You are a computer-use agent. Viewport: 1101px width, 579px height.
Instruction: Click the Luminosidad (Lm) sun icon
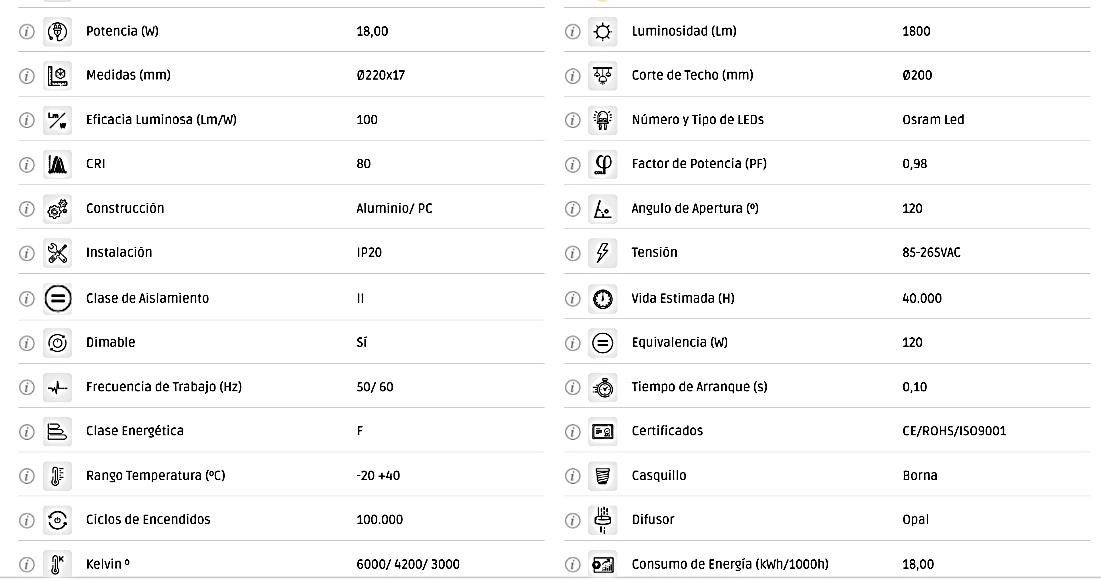click(603, 31)
